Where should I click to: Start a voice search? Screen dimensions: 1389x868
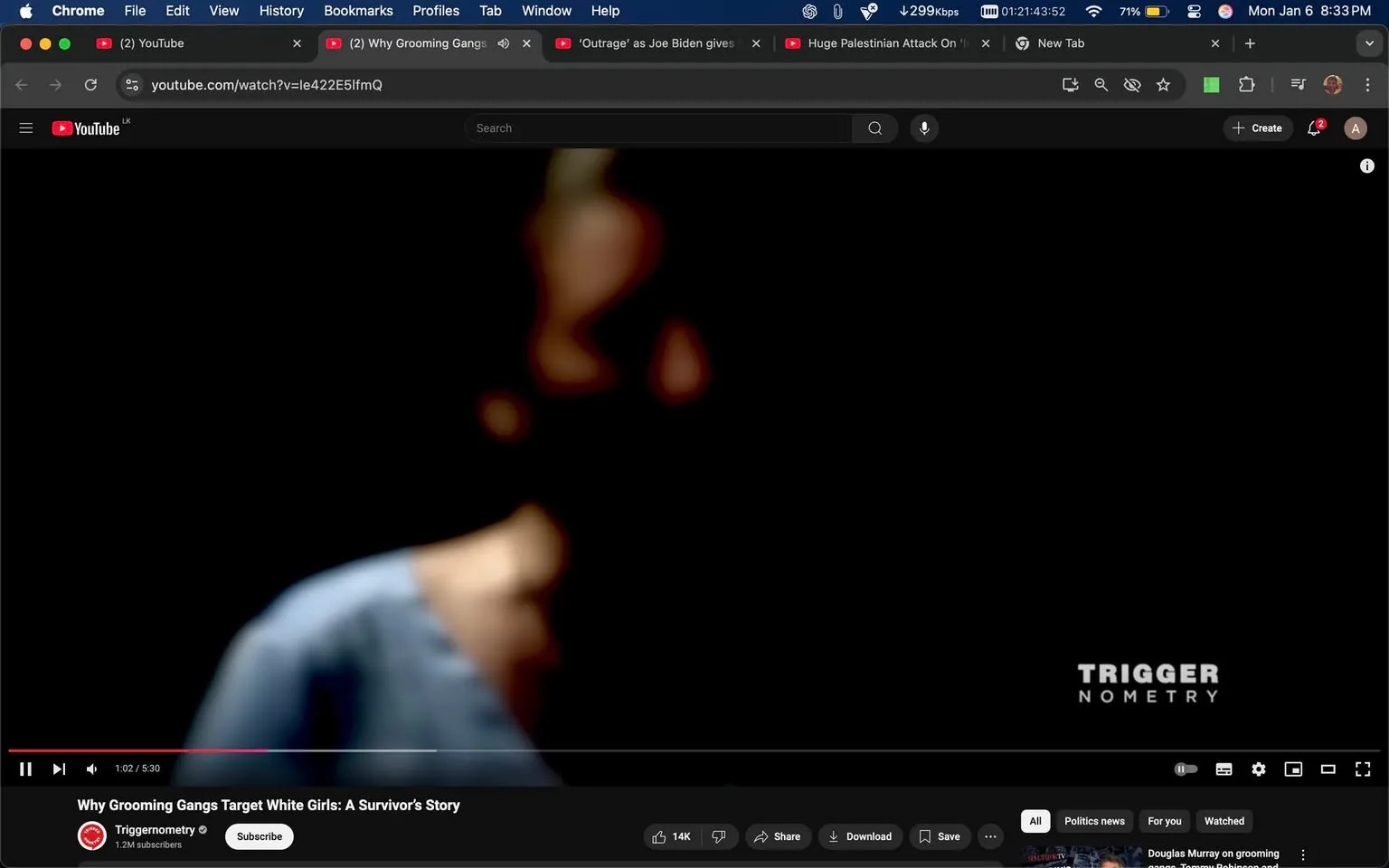923,127
